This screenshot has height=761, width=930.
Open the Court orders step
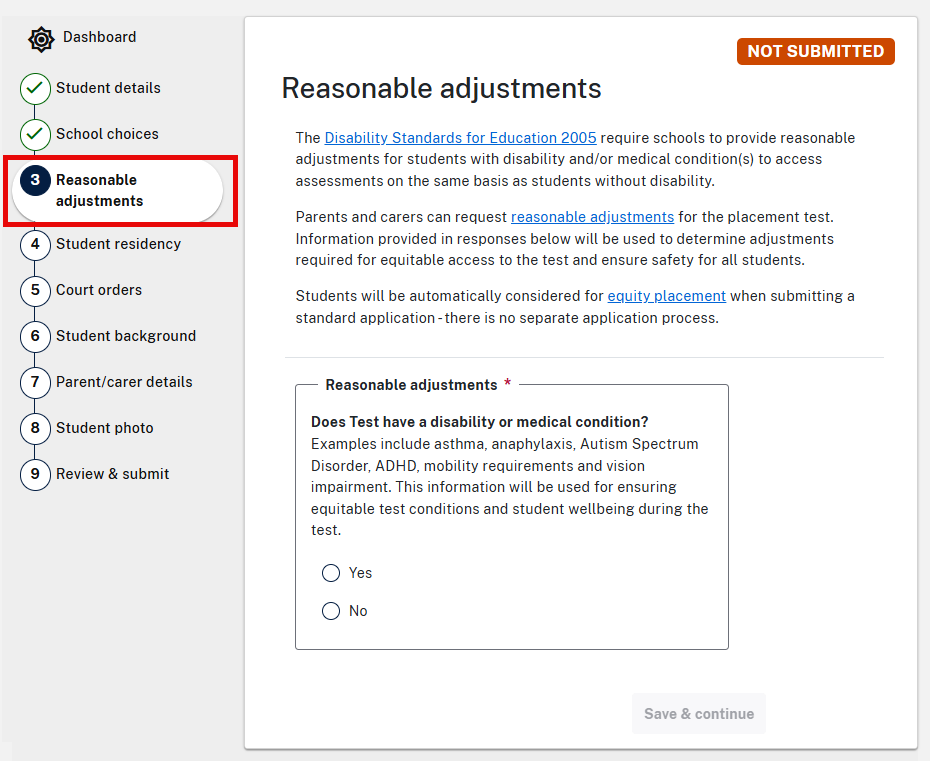point(99,291)
